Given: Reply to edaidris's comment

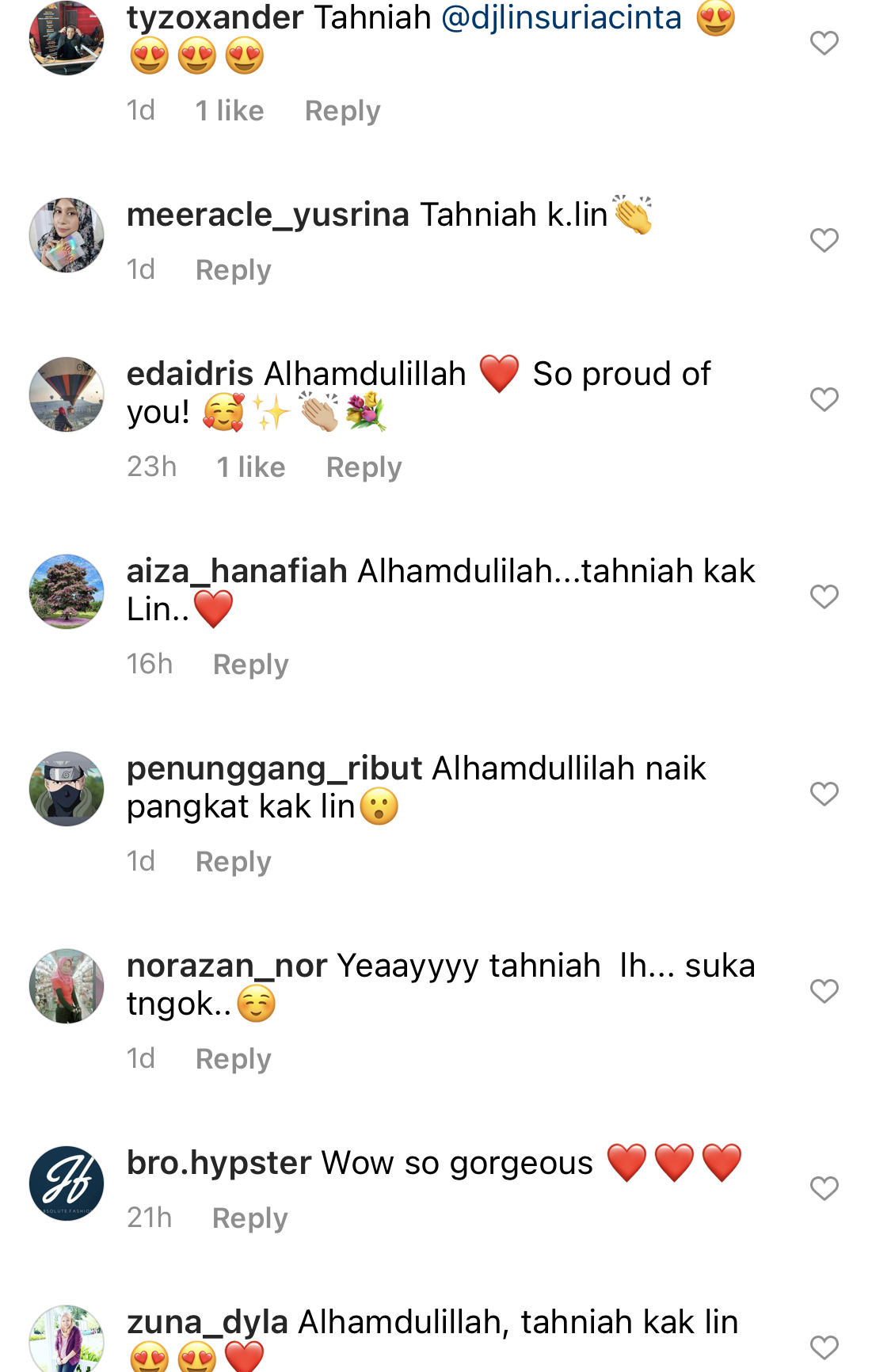Looking at the screenshot, I should pos(364,467).
